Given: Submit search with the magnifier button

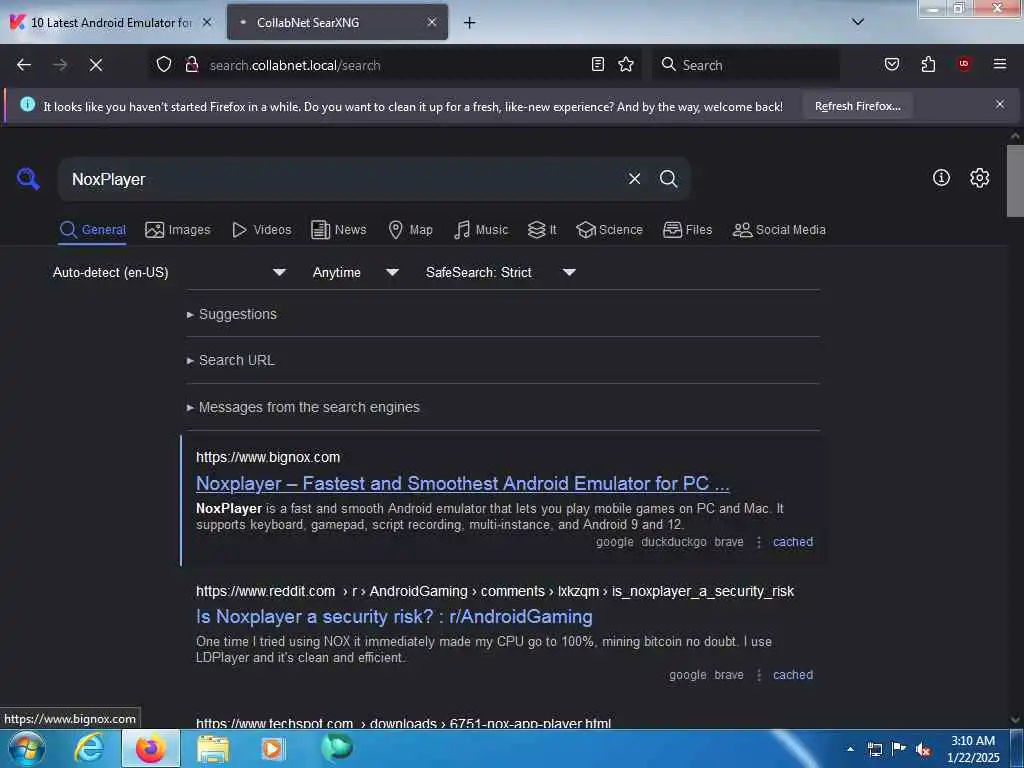Looking at the screenshot, I should [x=668, y=179].
